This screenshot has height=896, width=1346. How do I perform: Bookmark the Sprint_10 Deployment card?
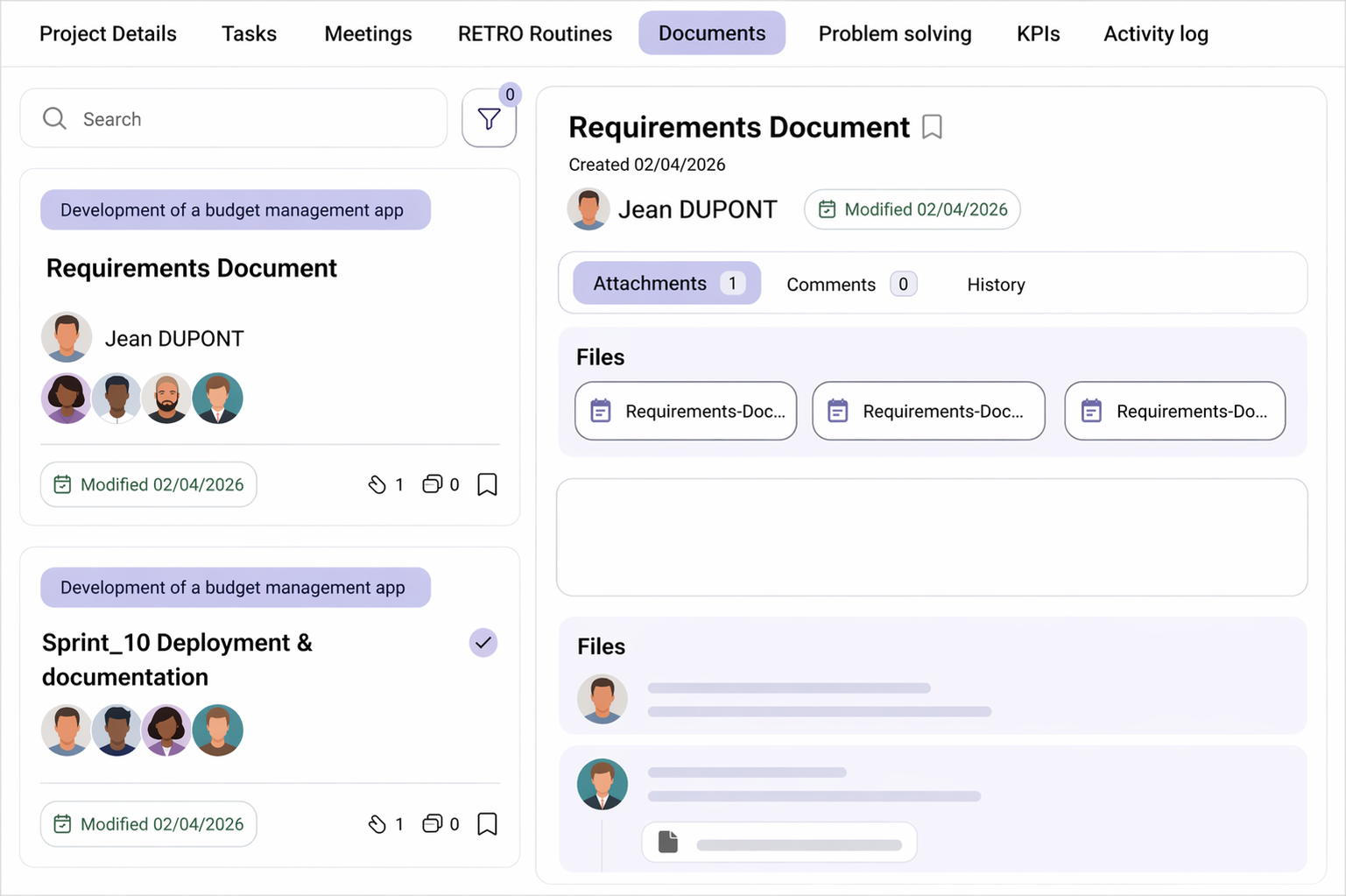tap(487, 824)
